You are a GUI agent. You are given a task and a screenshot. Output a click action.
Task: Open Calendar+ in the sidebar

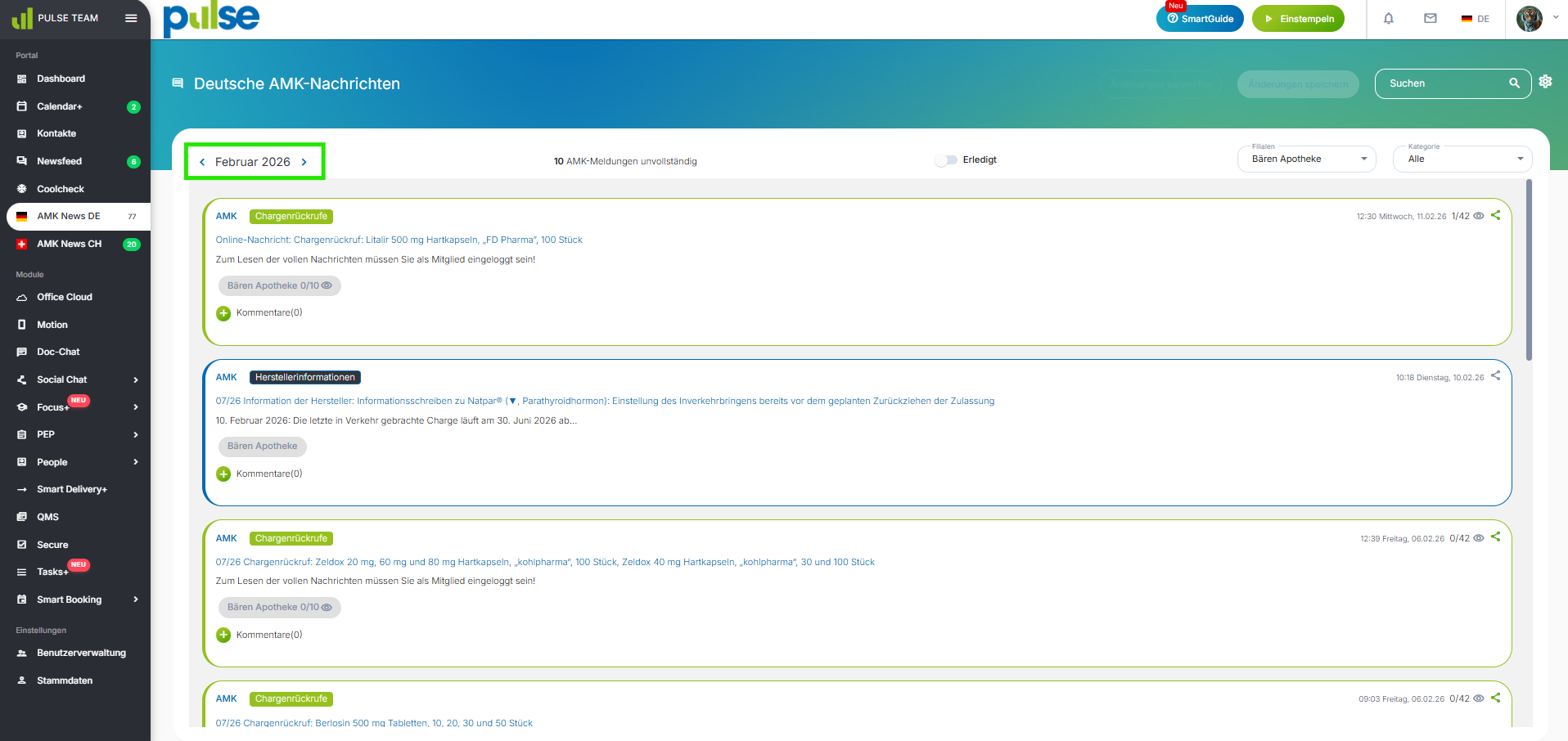pos(75,106)
